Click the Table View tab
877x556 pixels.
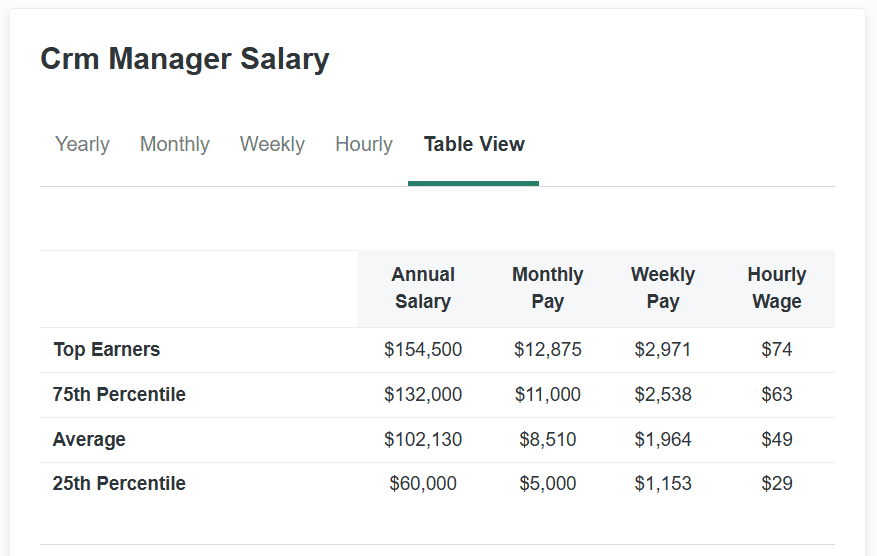(x=474, y=144)
